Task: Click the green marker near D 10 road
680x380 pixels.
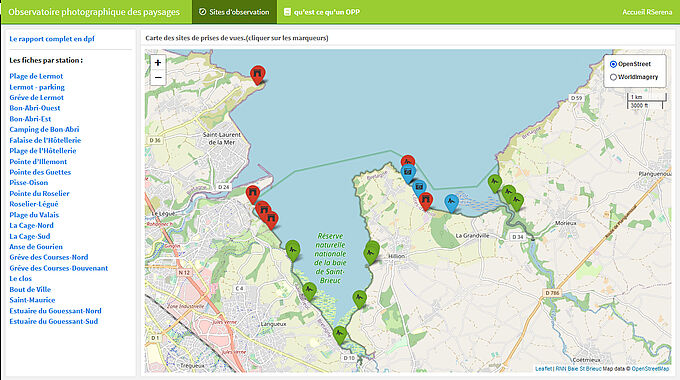Action: tap(340, 335)
